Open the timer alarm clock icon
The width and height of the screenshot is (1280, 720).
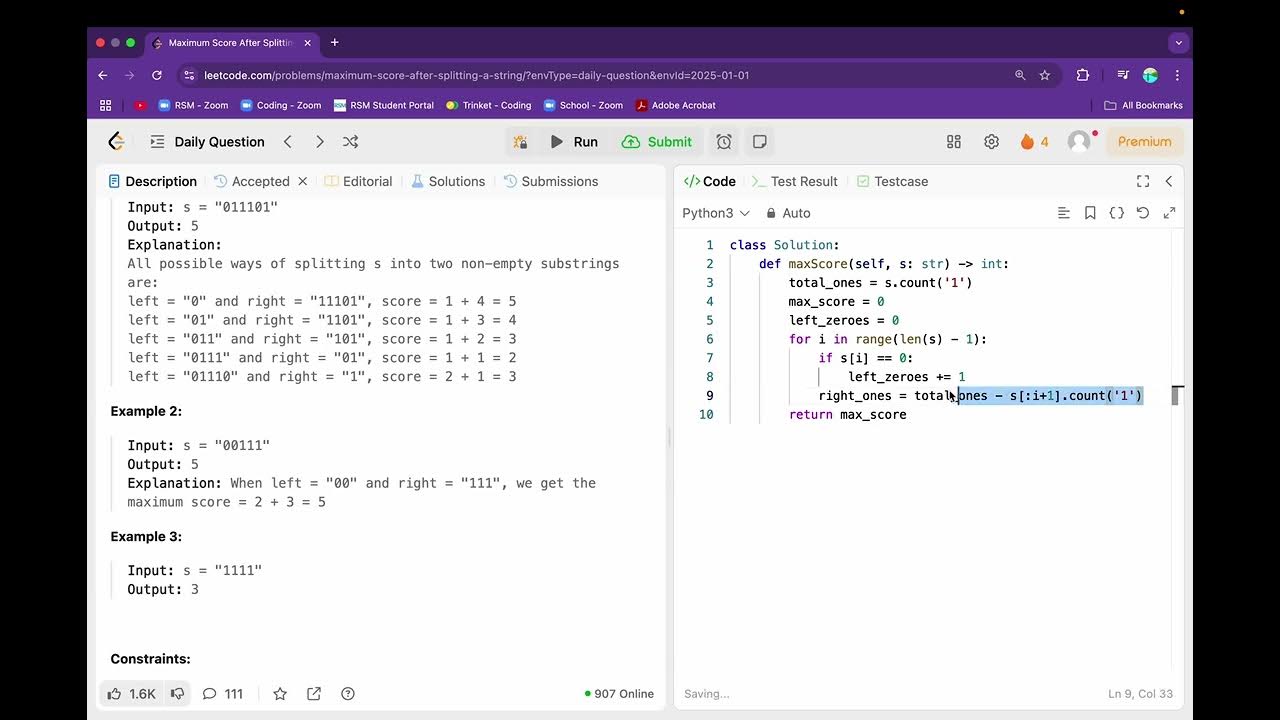[724, 142]
